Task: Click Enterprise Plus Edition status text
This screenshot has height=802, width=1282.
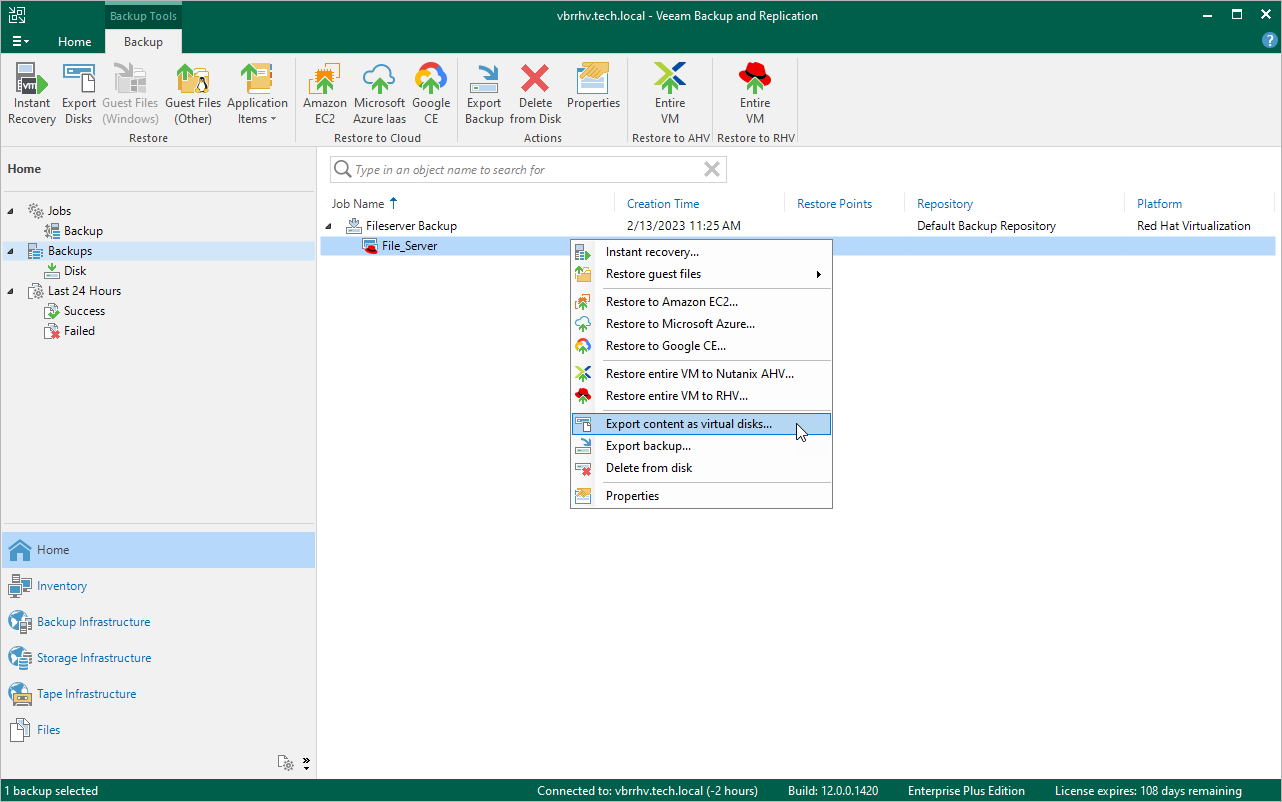Action: [966, 791]
